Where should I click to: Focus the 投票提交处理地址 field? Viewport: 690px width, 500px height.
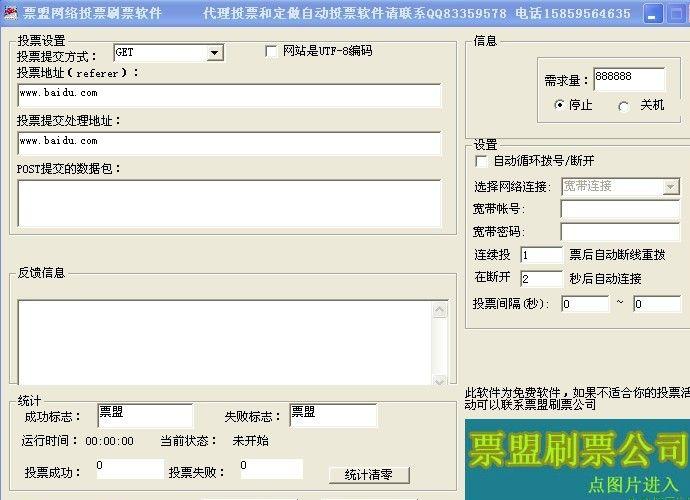(x=228, y=142)
